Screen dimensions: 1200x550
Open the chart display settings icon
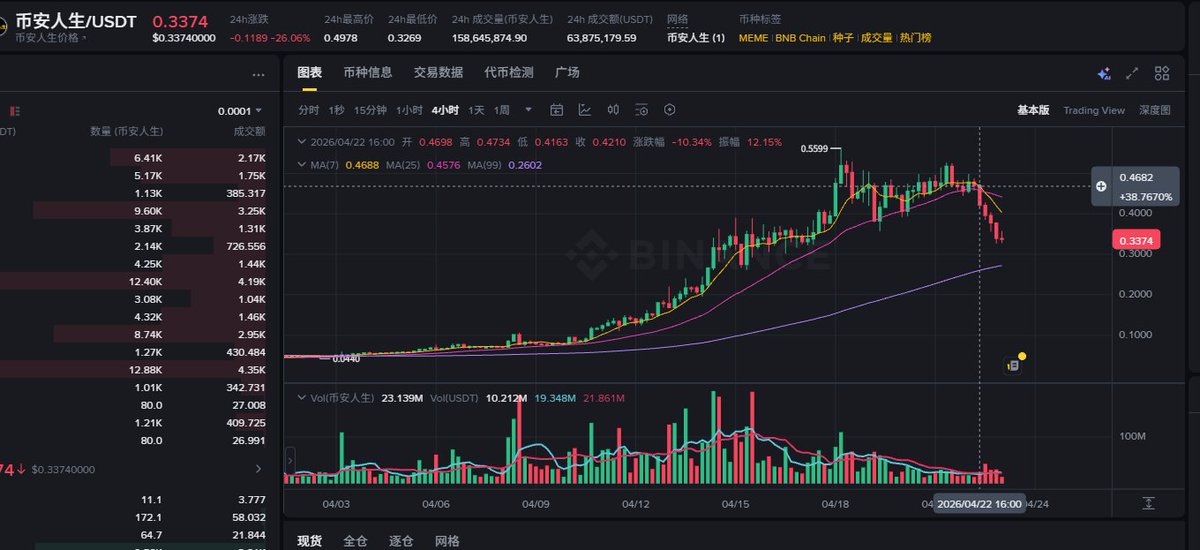point(641,110)
